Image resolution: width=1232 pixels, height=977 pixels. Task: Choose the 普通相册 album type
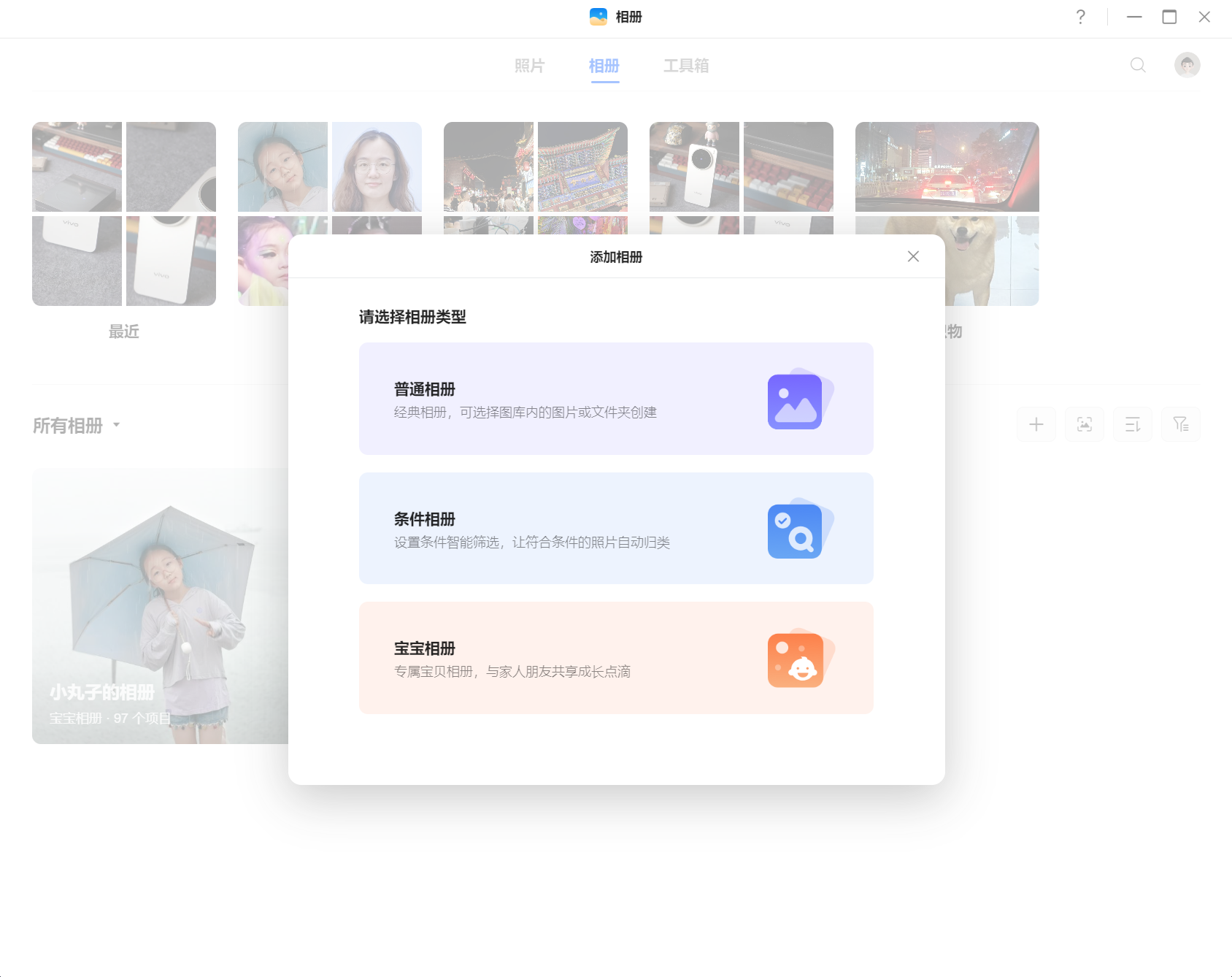[x=616, y=399]
